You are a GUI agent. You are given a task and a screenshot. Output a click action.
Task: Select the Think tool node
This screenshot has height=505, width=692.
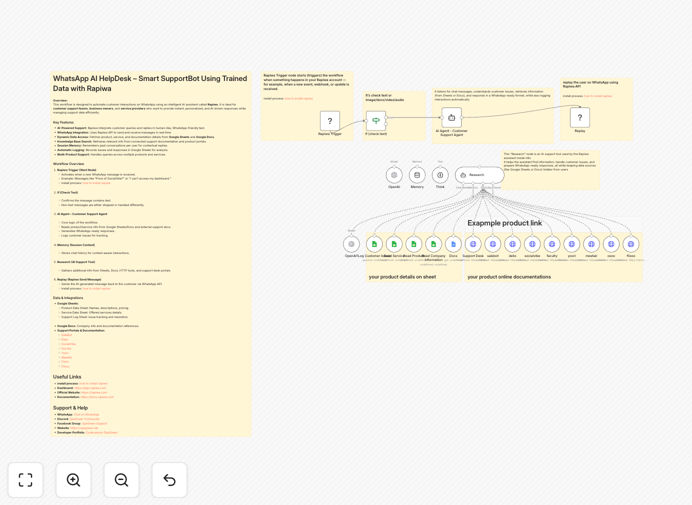tap(440, 175)
